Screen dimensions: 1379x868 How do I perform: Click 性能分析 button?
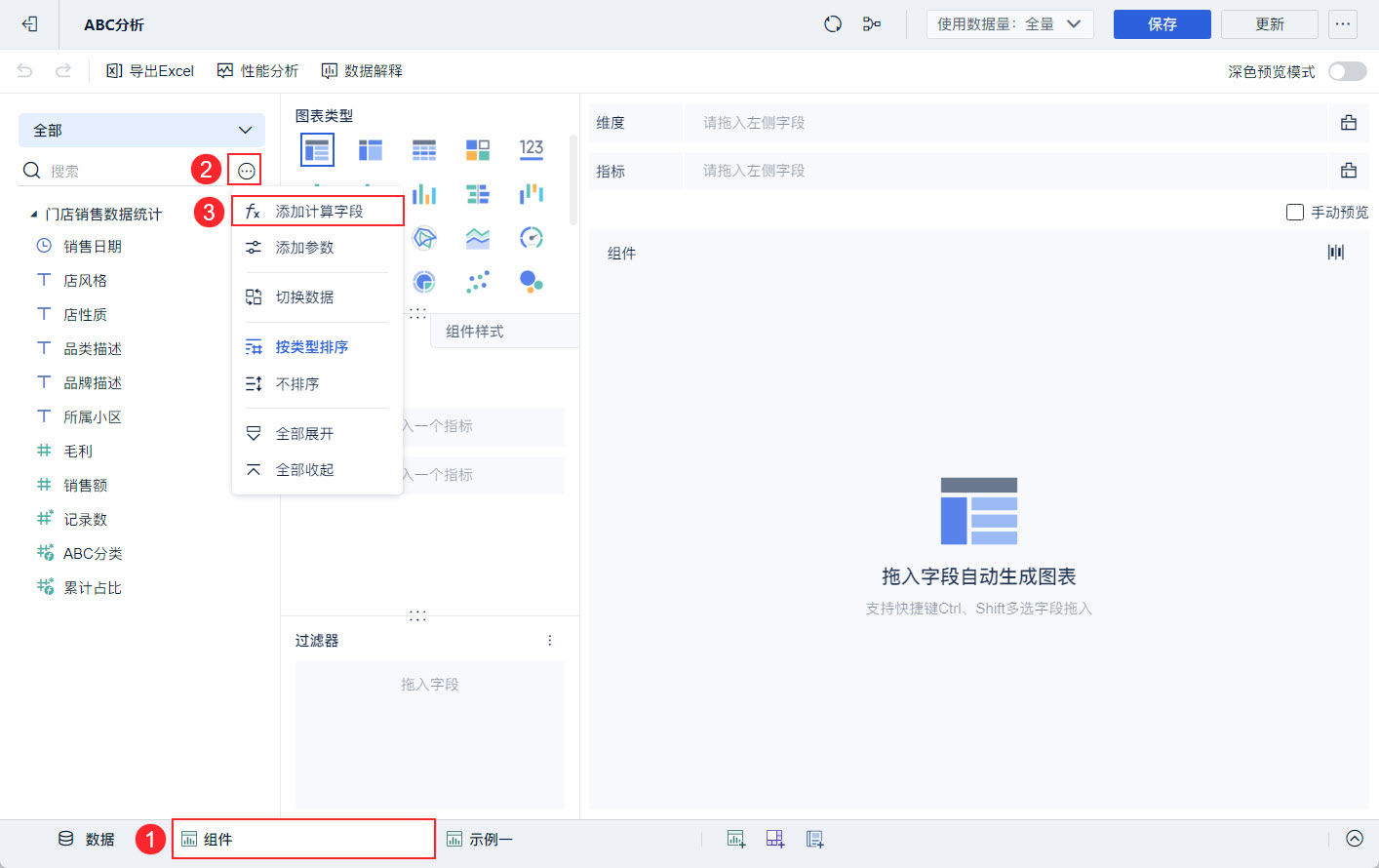[258, 71]
